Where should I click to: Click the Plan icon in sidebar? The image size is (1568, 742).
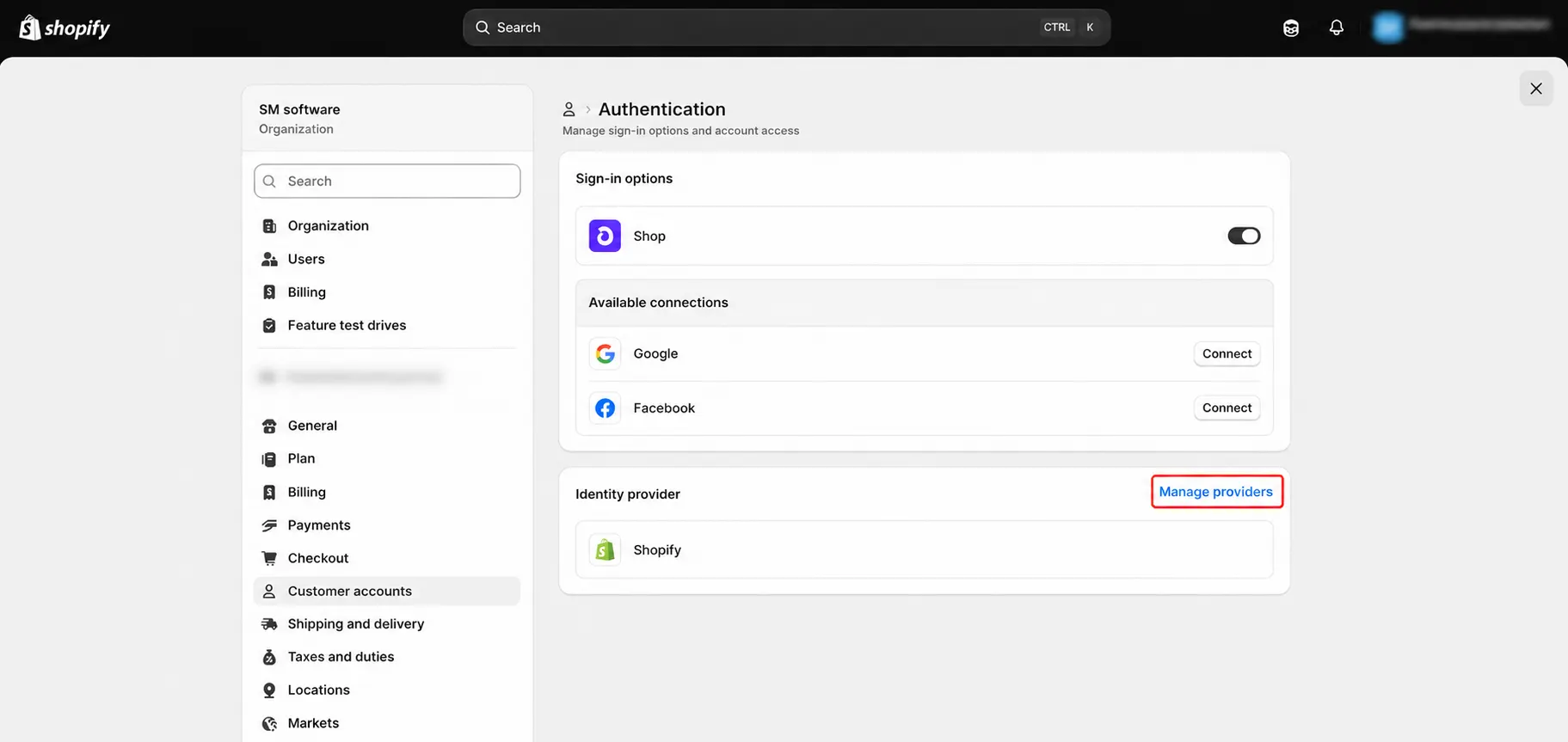click(x=269, y=459)
